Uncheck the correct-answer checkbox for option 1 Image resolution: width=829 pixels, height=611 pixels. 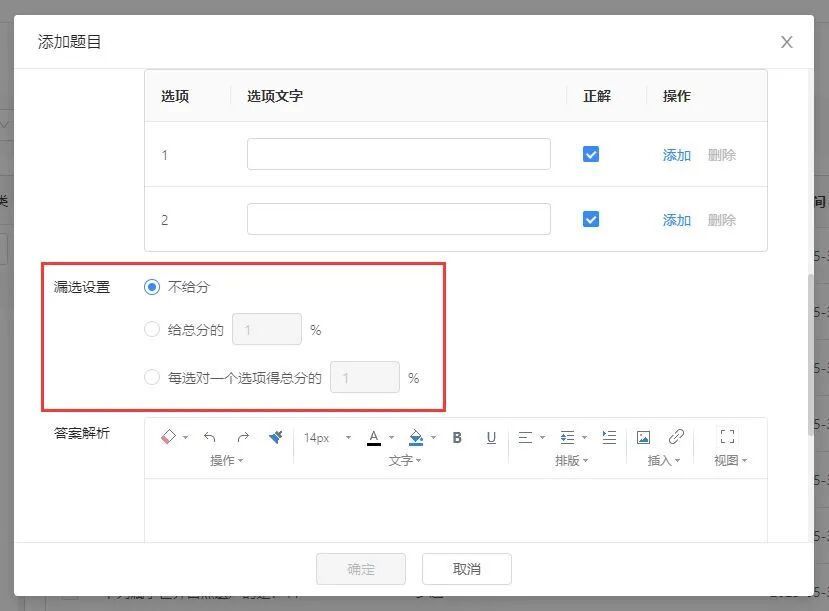[591, 153]
